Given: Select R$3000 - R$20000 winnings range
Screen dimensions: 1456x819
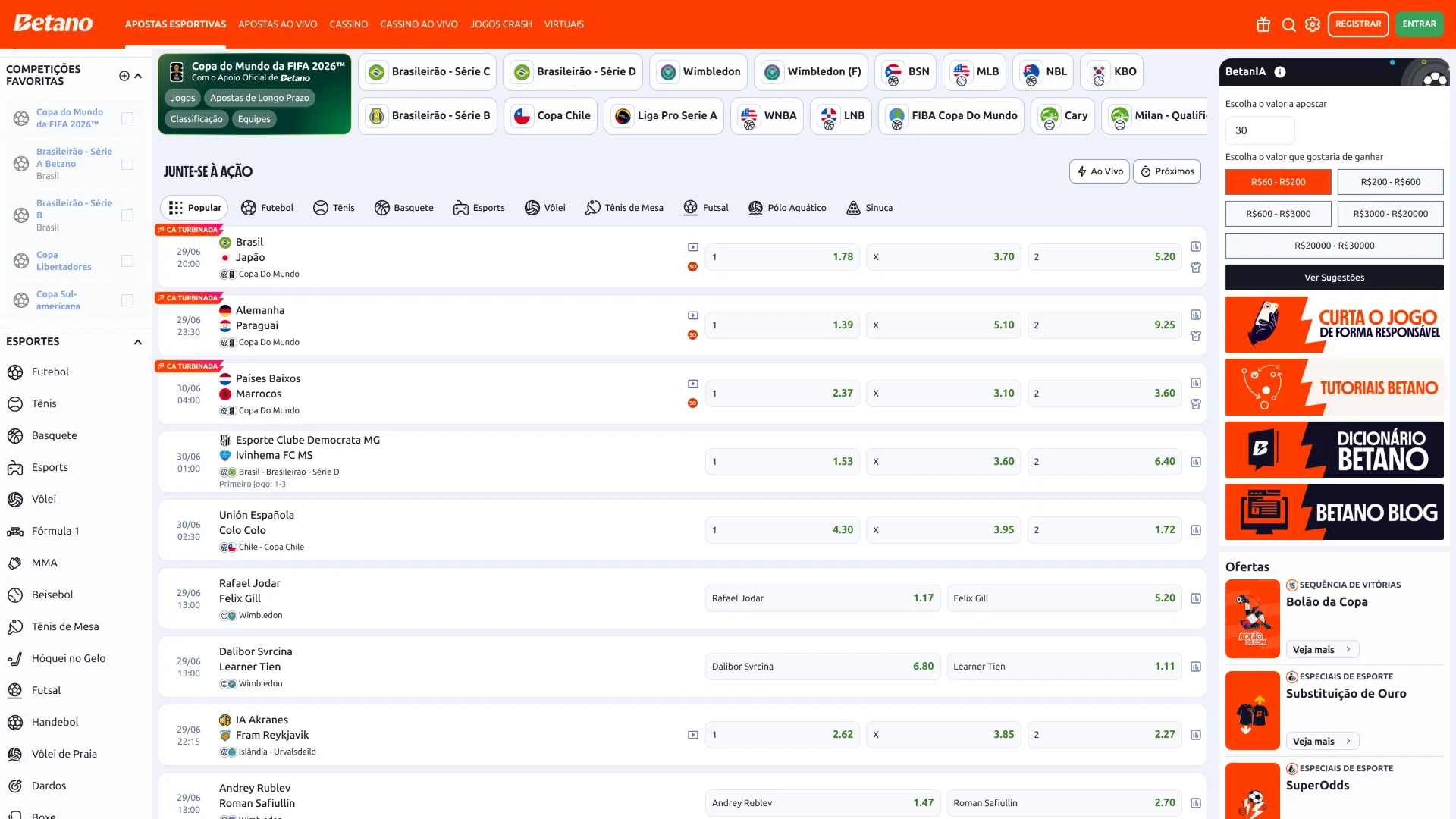Looking at the screenshot, I should click(x=1390, y=214).
